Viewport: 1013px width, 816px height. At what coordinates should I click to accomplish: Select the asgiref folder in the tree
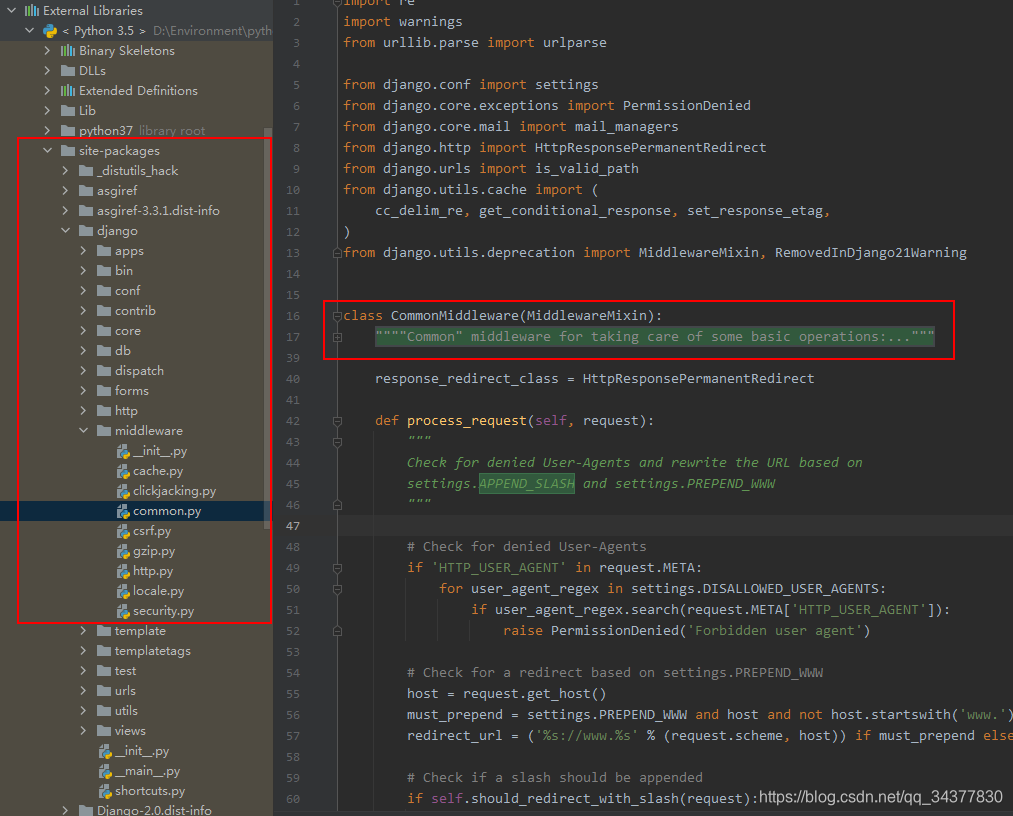click(117, 191)
